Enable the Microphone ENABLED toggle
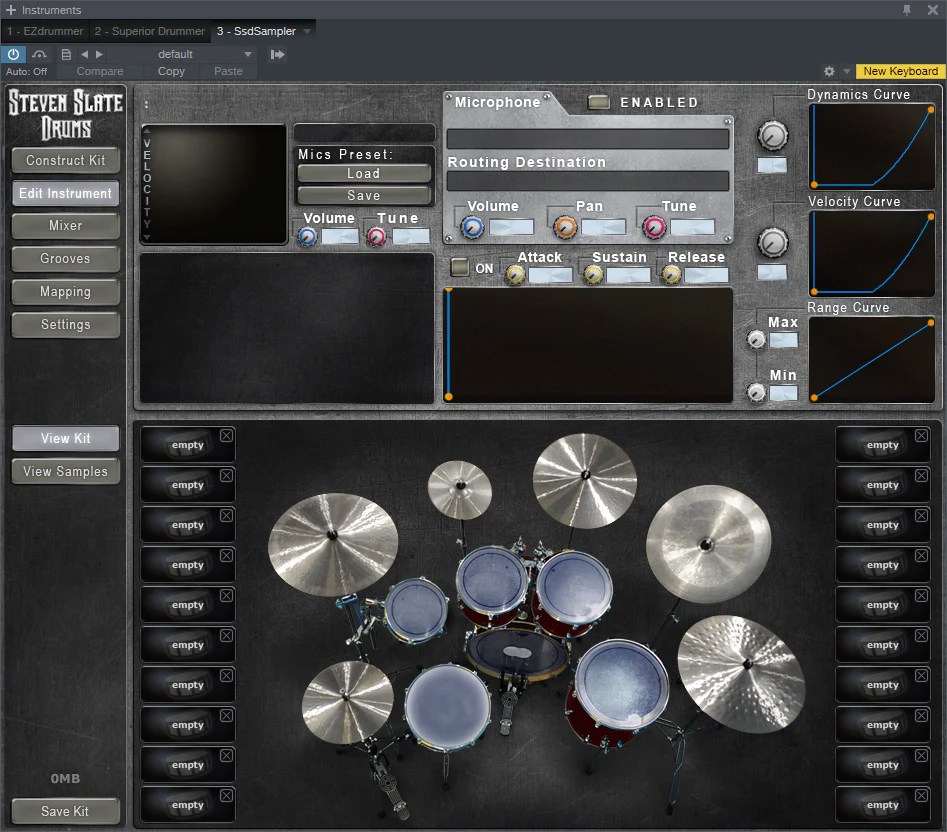The width and height of the screenshot is (947, 832). click(x=599, y=101)
